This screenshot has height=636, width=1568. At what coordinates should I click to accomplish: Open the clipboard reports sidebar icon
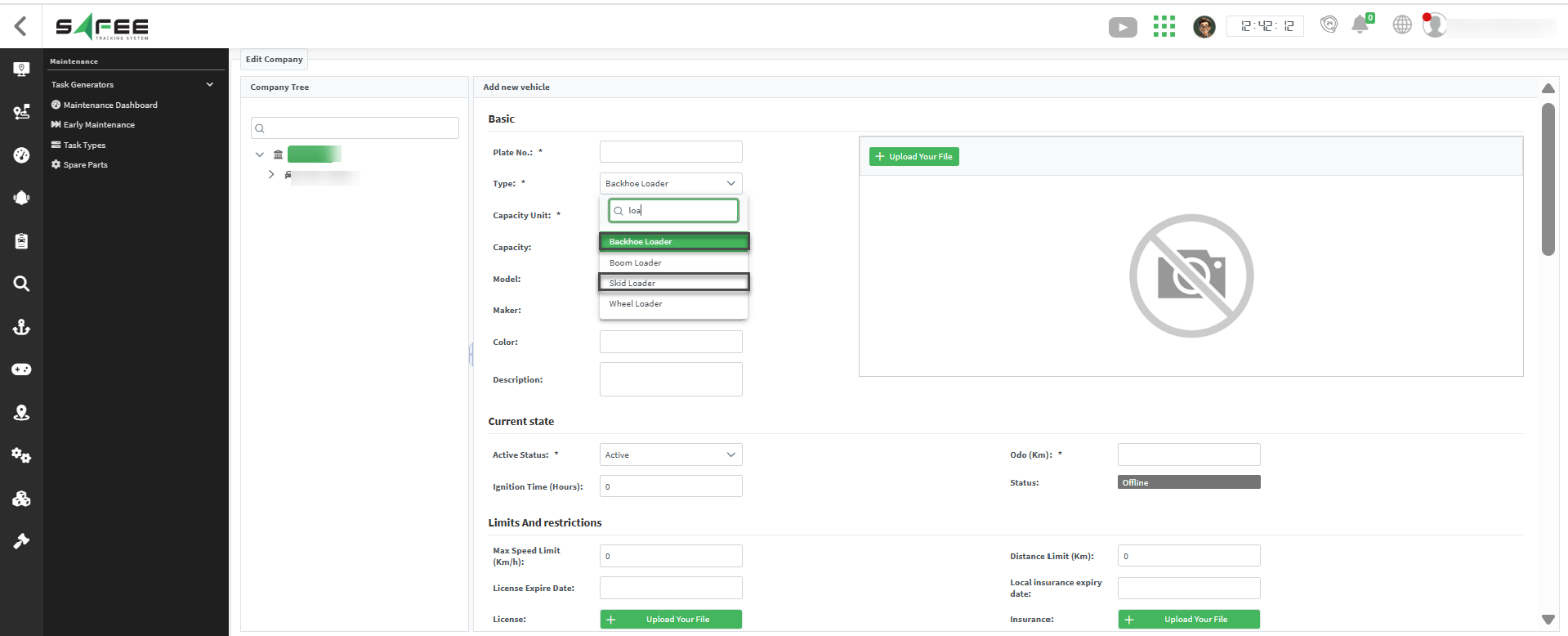point(21,241)
